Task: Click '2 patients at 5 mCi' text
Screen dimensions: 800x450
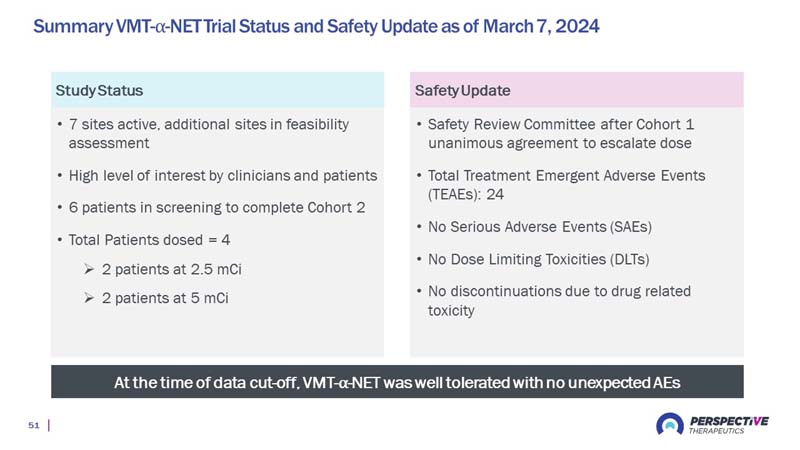Action: pyautogui.click(x=165, y=298)
